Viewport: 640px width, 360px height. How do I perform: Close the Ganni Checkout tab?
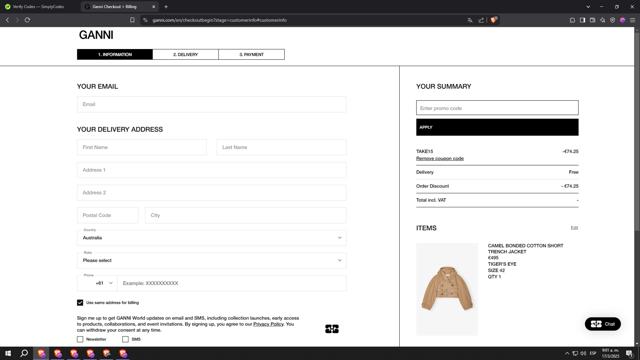pyautogui.click(x=153, y=7)
